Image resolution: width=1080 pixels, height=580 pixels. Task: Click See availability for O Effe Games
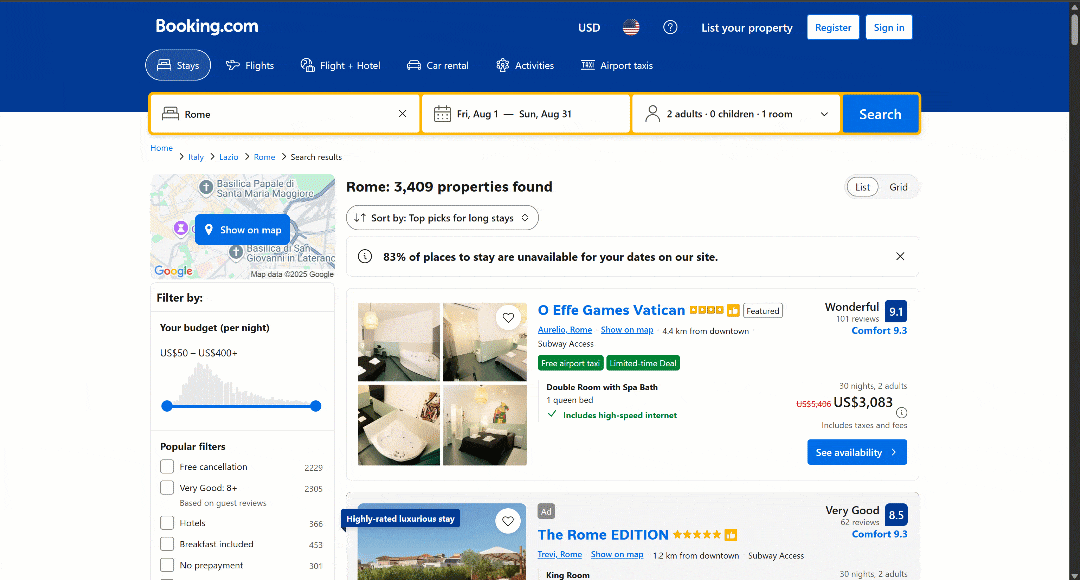857,453
